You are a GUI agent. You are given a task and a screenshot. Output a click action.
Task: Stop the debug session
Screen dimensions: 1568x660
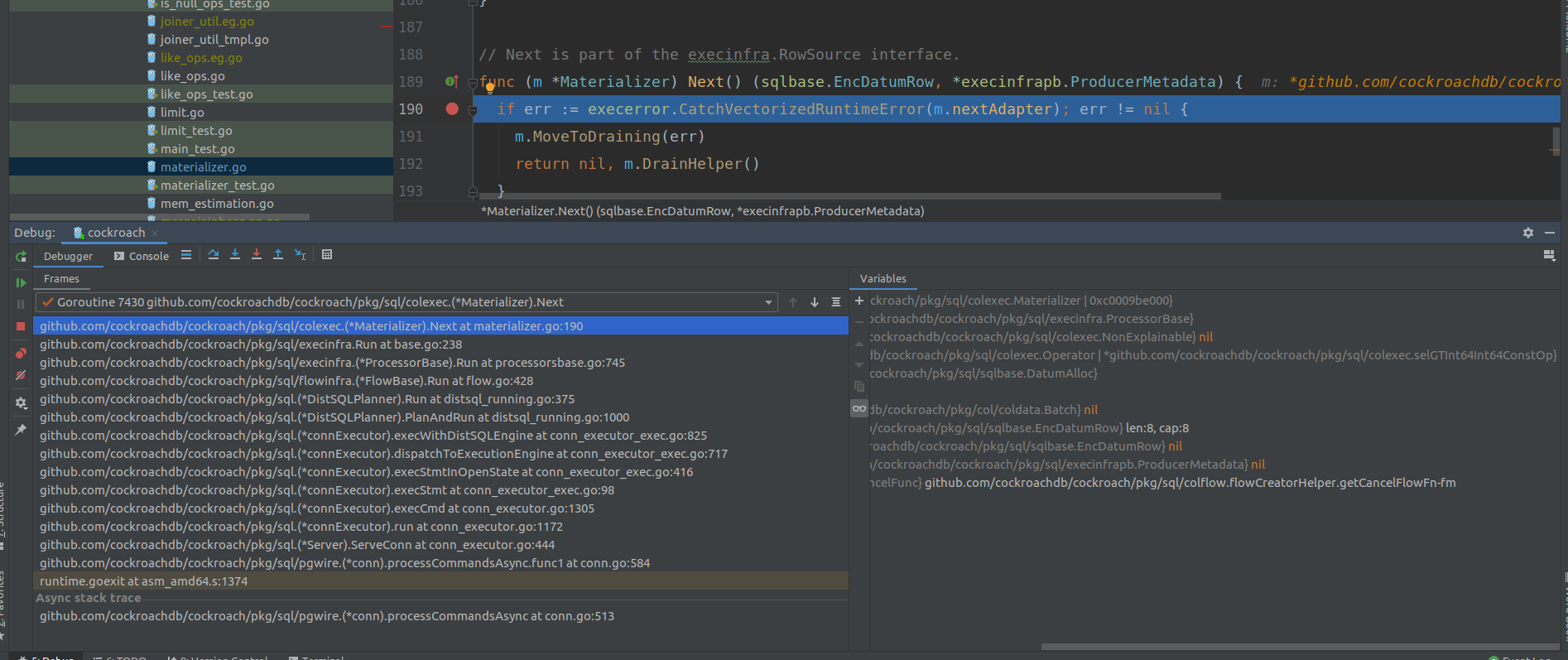[x=21, y=326]
